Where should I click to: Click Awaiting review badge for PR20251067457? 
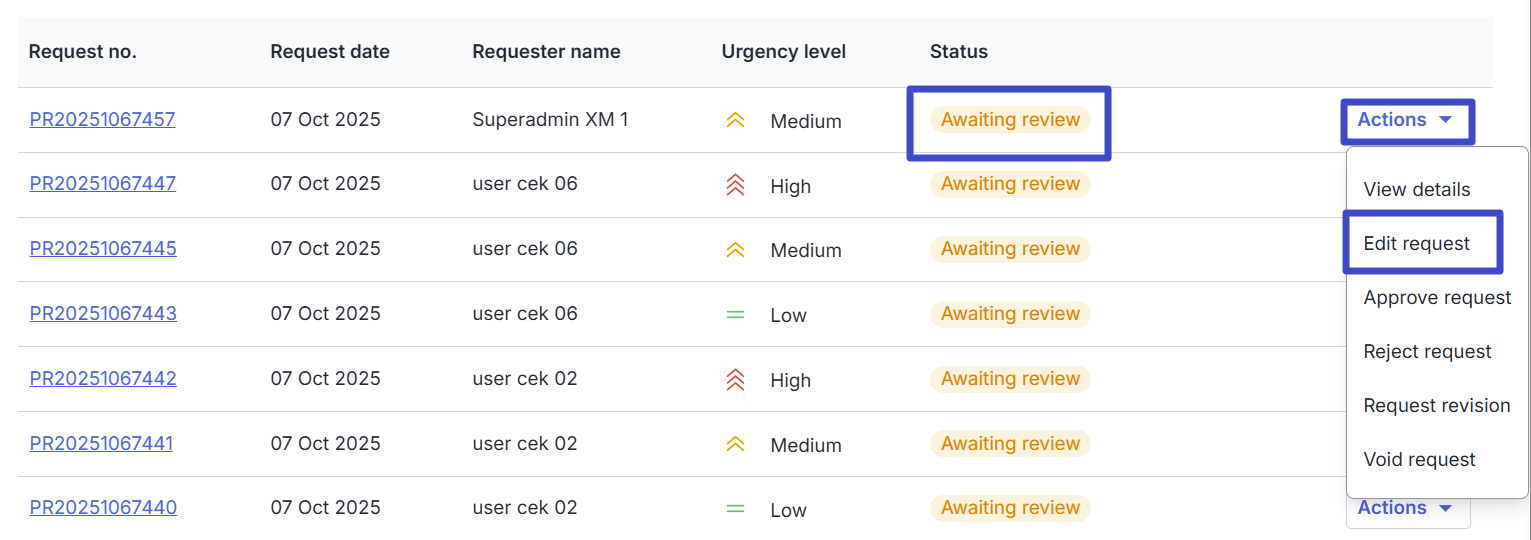pos(1010,120)
